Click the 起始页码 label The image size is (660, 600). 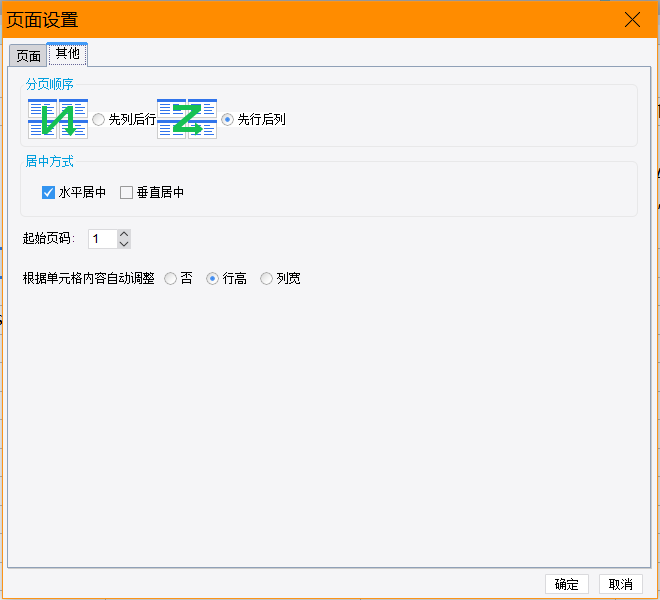click(48, 238)
